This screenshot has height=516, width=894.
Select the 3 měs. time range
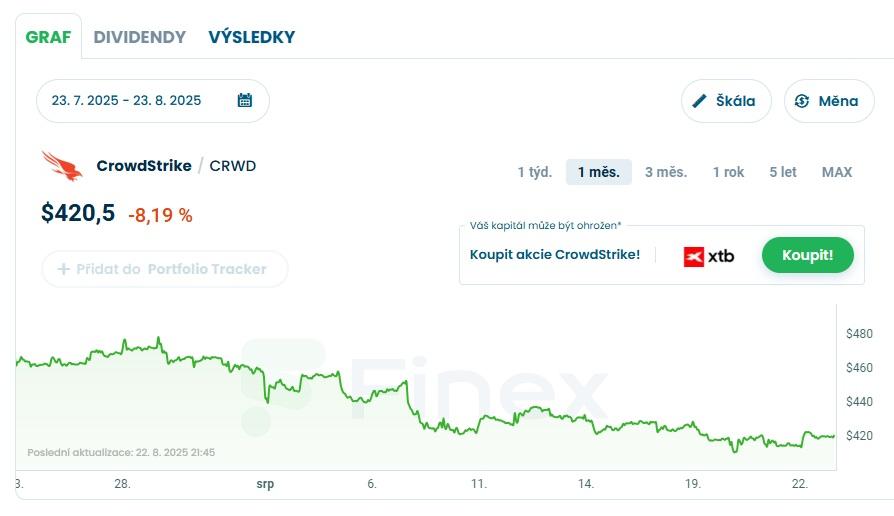click(666, 172)
